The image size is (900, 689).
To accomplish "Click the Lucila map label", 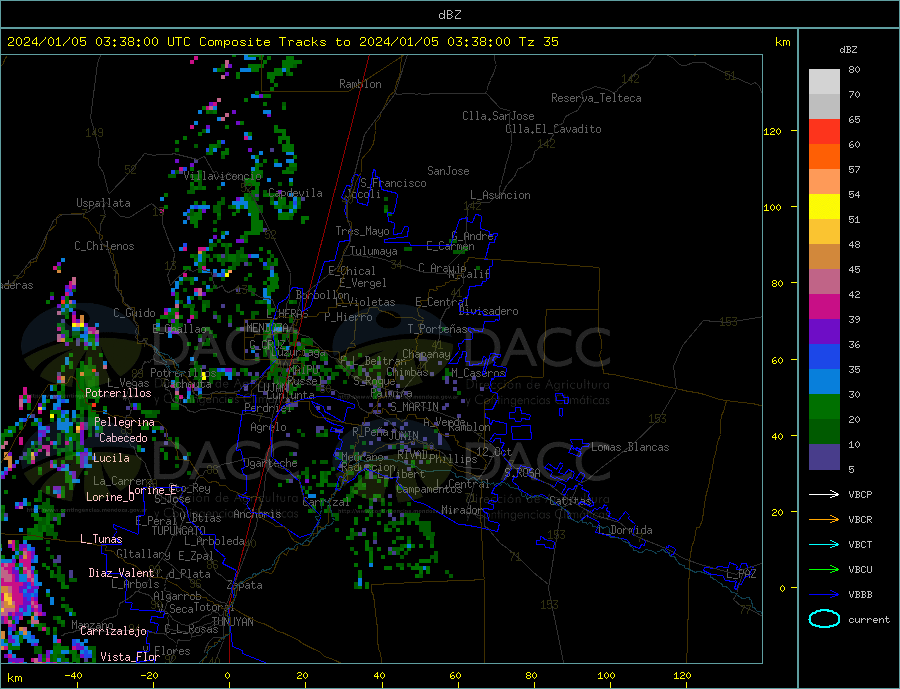I will tap(111, 458).
